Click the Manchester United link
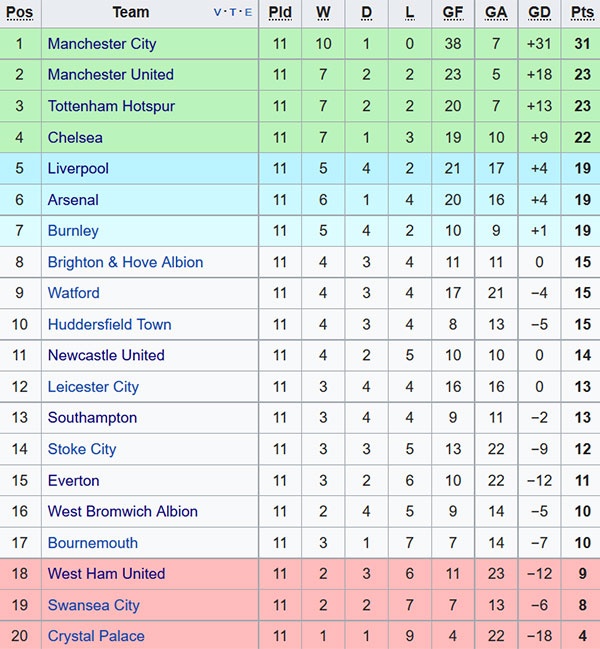600x649 pixels. 110,75
